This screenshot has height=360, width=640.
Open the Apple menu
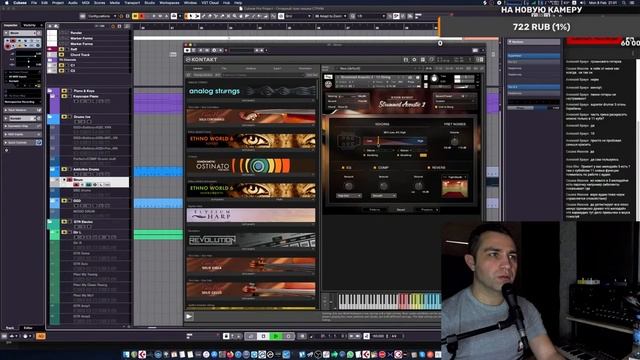pos(7,2)
